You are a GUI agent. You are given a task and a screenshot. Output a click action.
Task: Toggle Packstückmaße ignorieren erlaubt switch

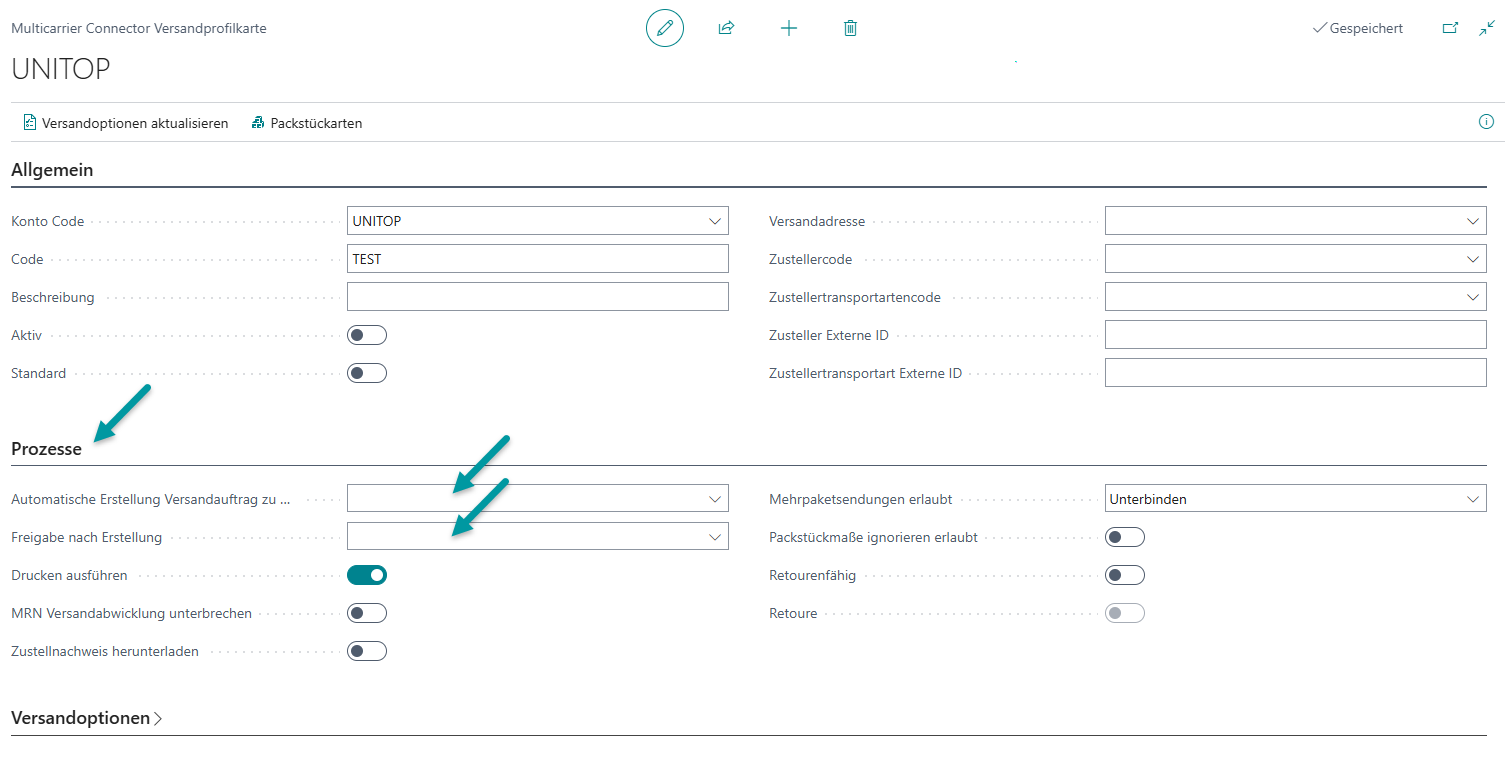tap(1125, 537)
